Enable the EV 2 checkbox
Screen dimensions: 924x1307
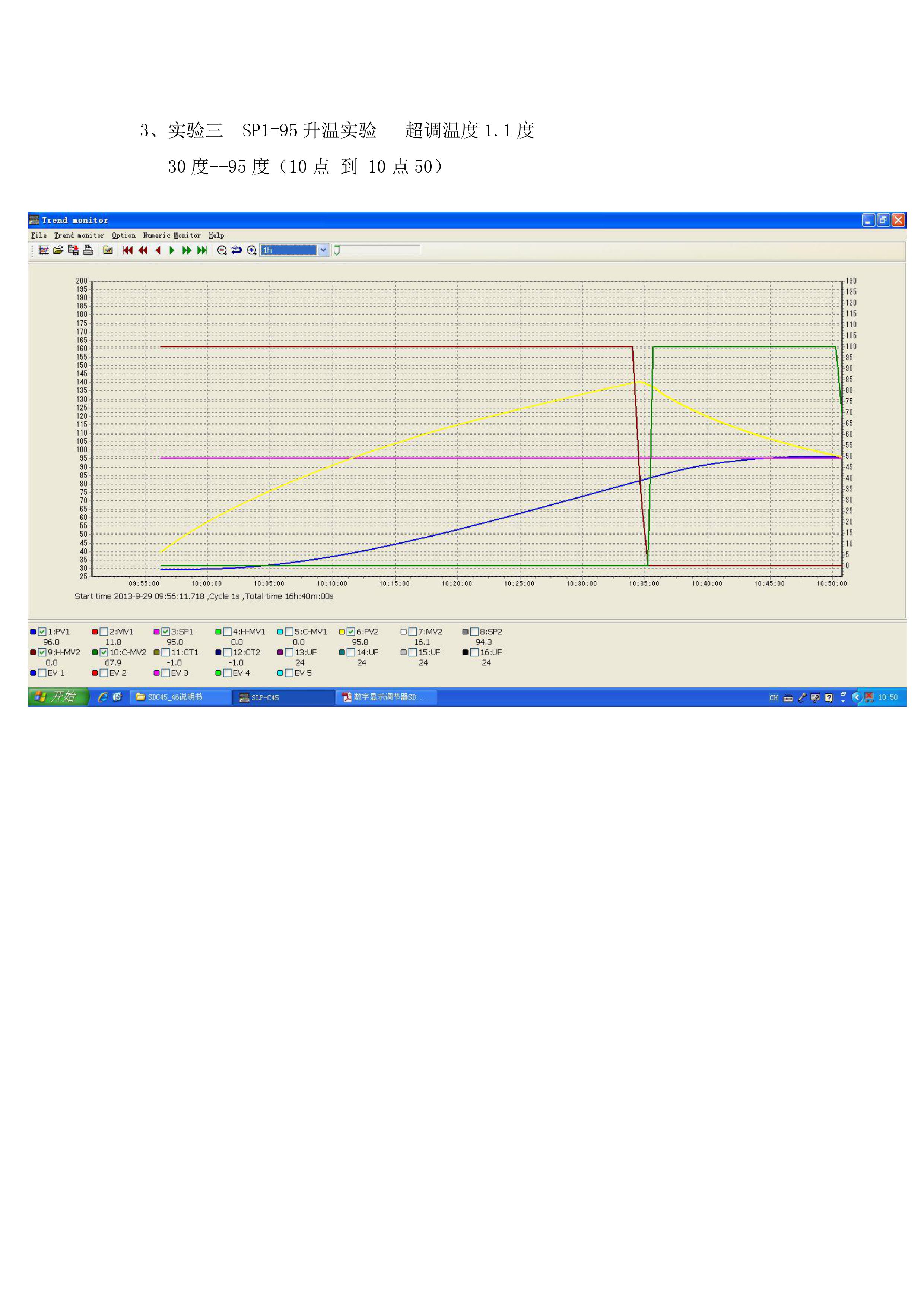[104, 673]
